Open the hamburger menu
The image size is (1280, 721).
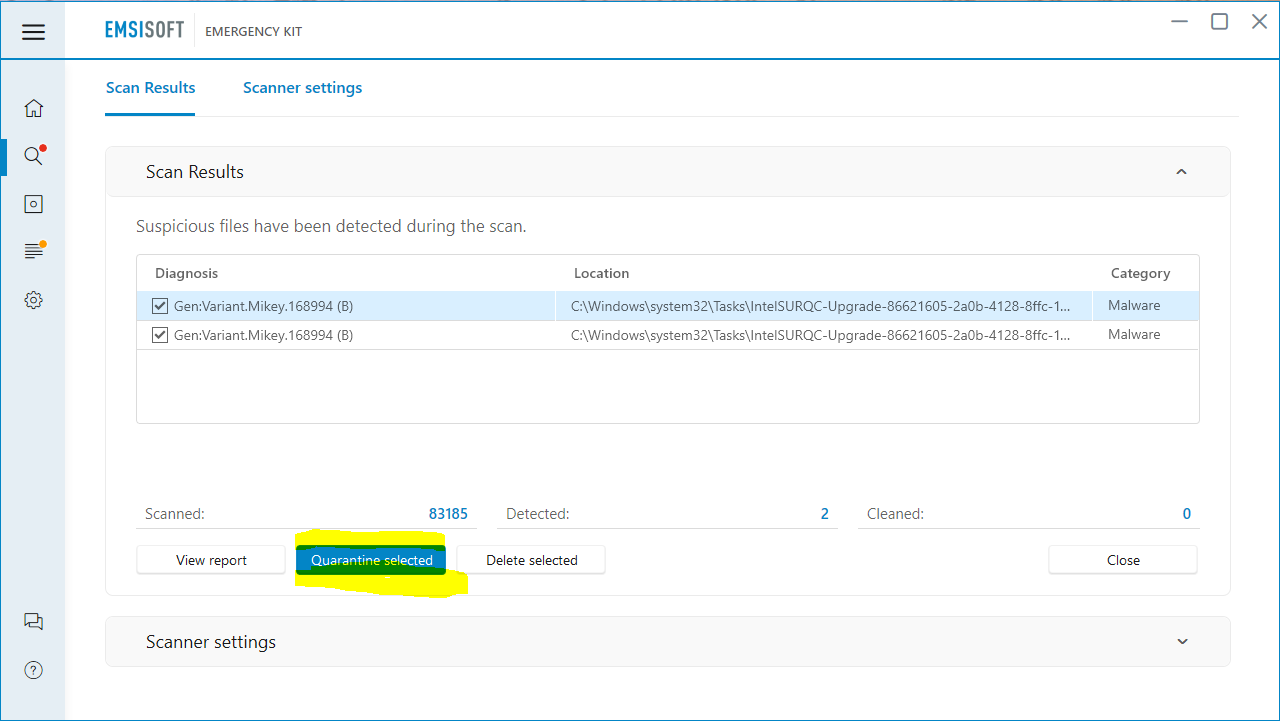pyautogui.click(x=33, y=32)
